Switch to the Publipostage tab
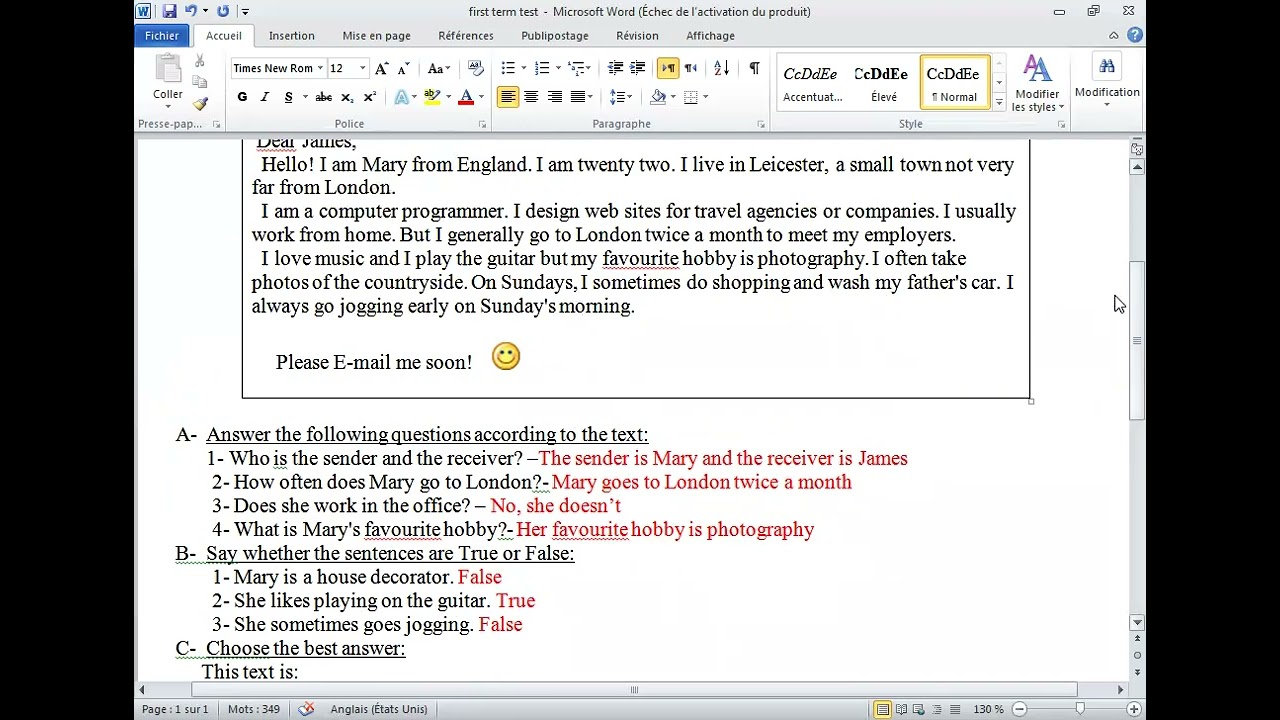Screen dimensions: 1280x720 (x=555, y=35)
